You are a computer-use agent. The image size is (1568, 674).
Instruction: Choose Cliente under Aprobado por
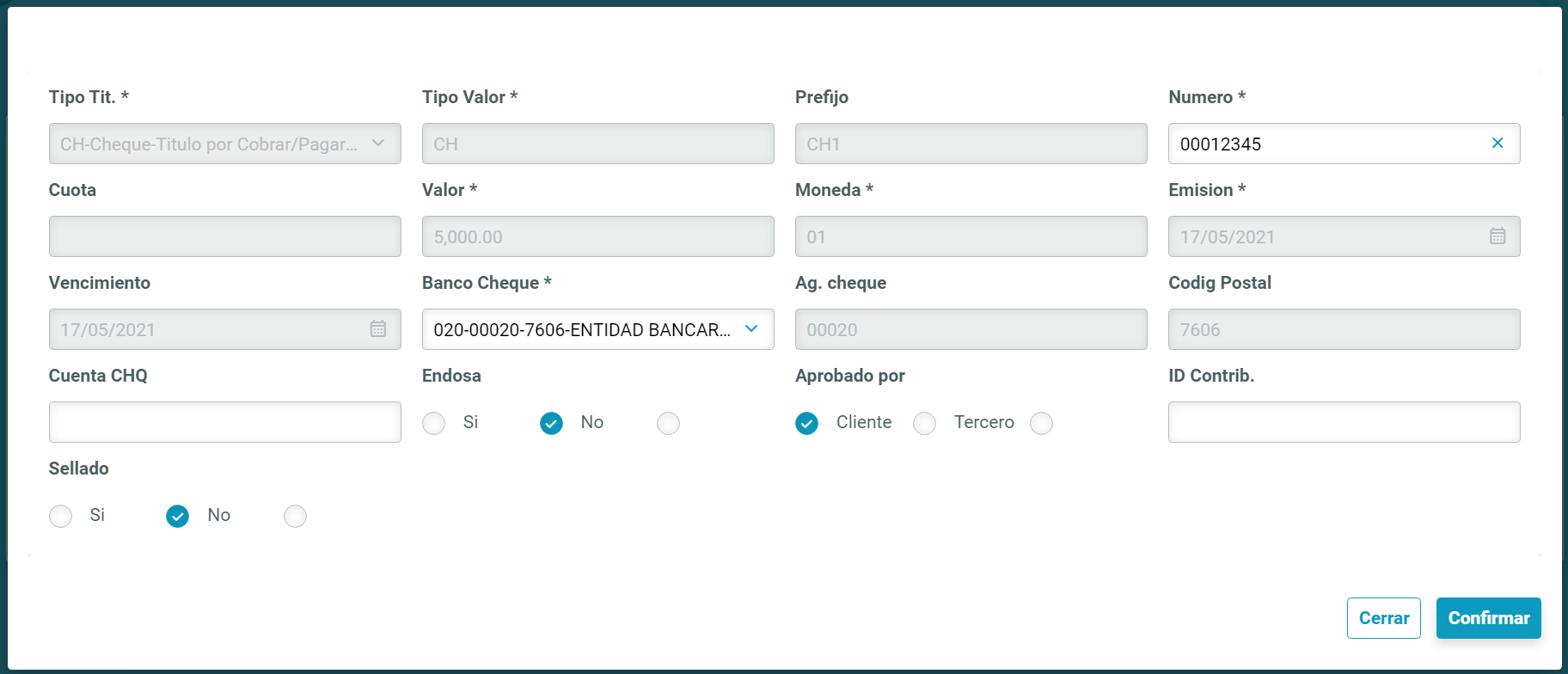806,423
